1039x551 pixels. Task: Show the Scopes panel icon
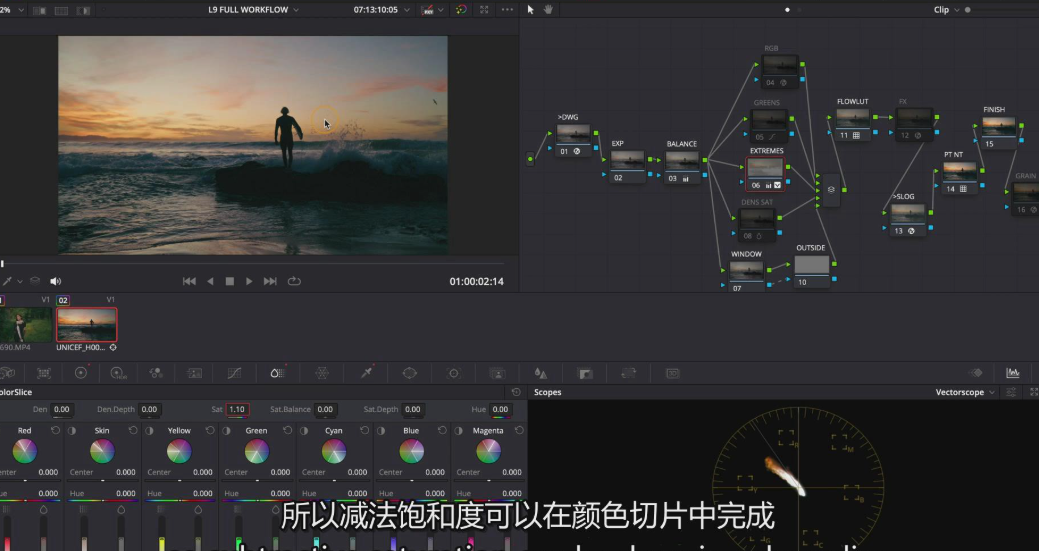(x=1012, y=373)
